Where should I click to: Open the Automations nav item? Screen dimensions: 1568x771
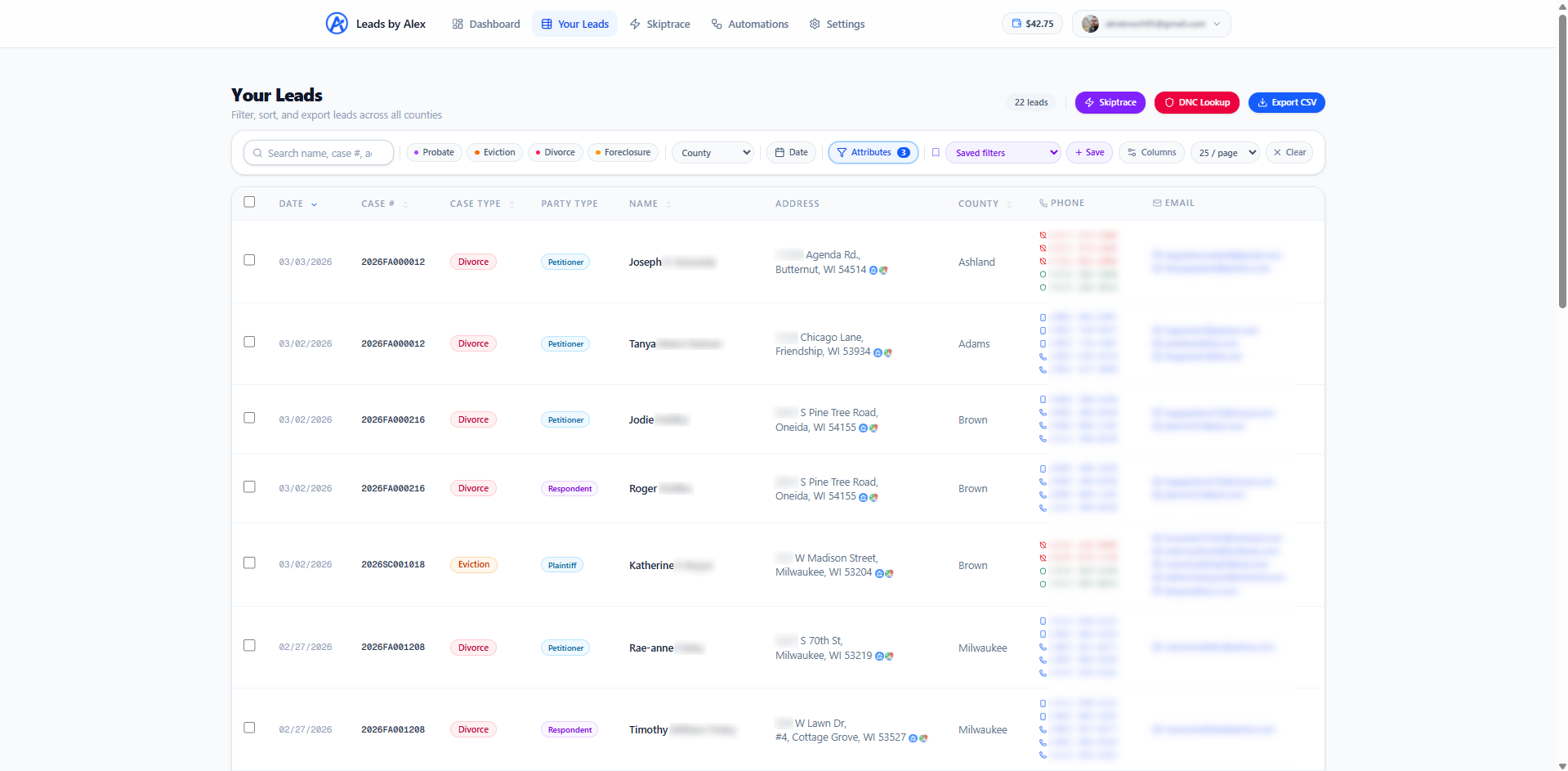(x=749, y=24)
